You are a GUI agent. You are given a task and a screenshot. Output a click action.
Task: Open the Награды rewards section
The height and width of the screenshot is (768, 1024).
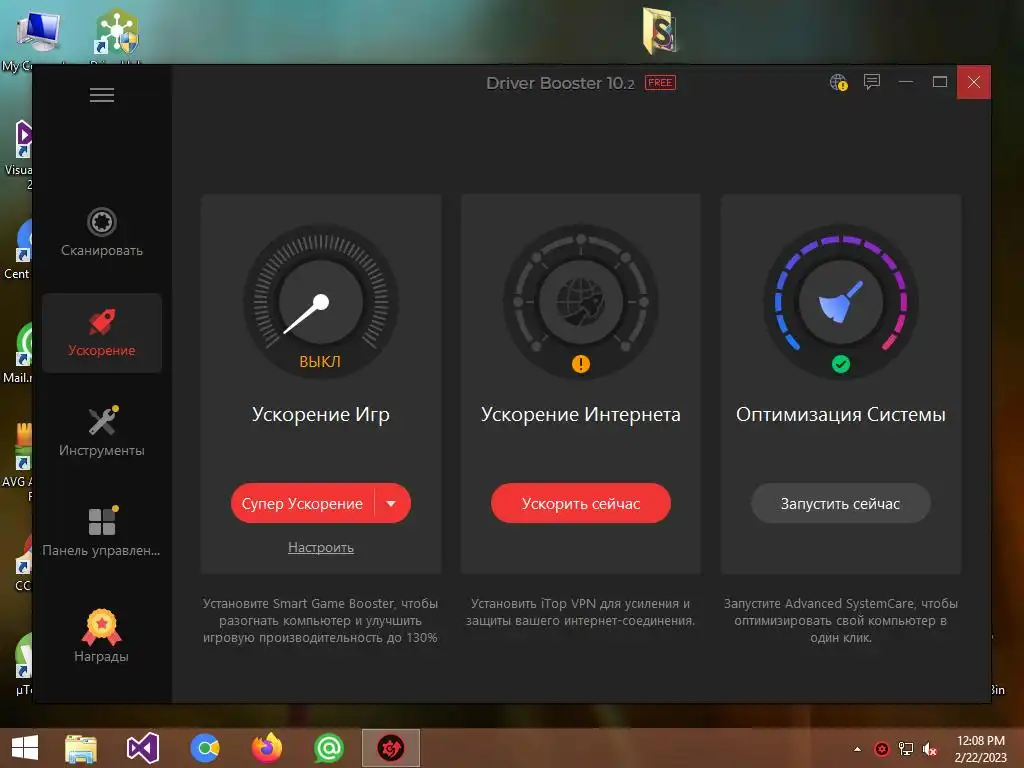coord(102,636)
